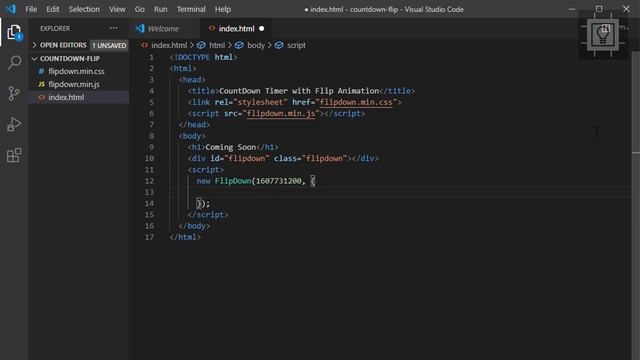Open the Extensions view icon
Screen dimensions: 640x360
click(x=14, y=155)
